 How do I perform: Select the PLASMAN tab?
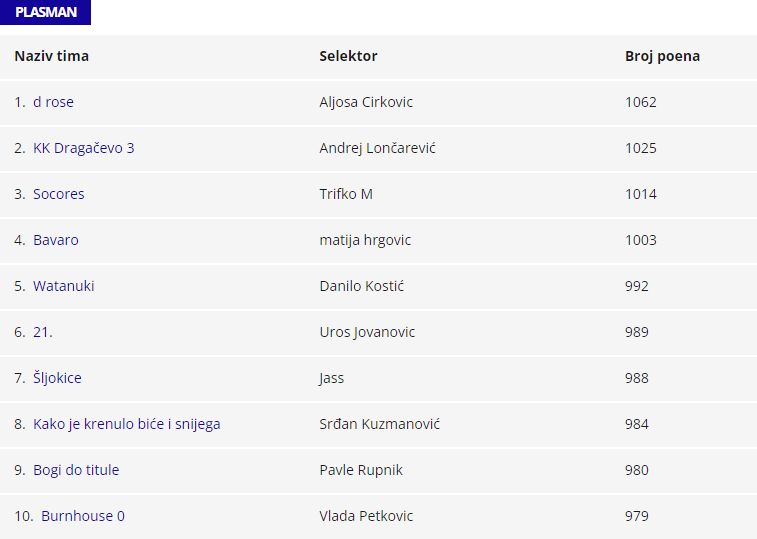pos(46,13)
